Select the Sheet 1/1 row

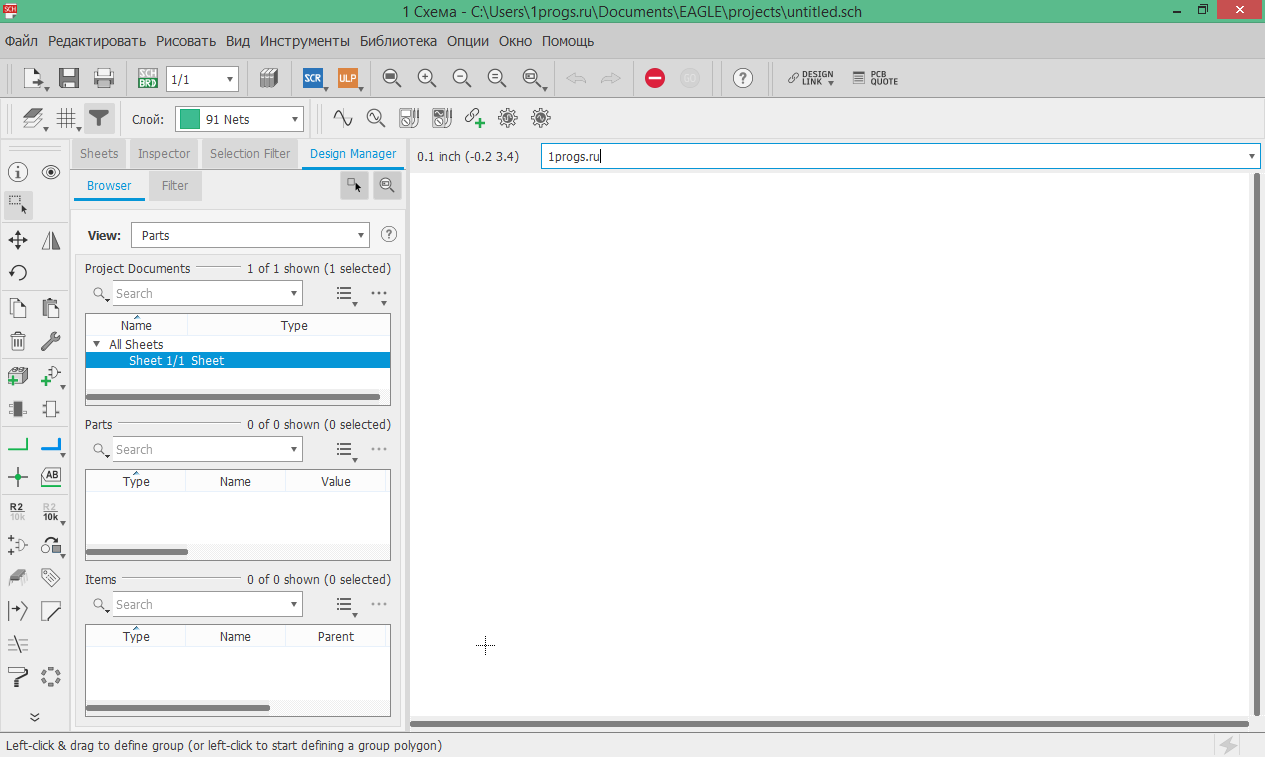[x=238, y=360]
